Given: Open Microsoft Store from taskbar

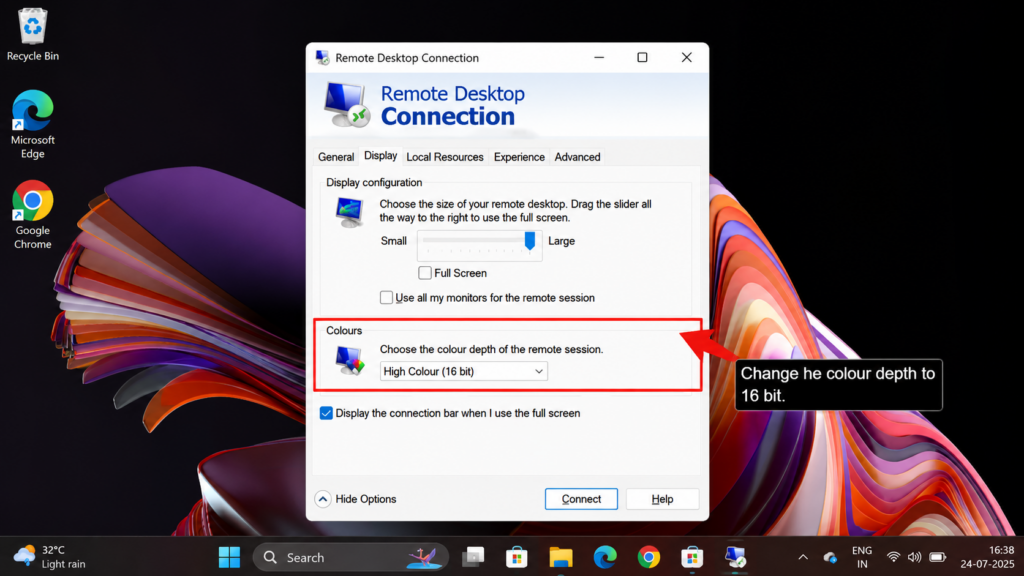Looking at the screenshot, I should pos(517,557).
